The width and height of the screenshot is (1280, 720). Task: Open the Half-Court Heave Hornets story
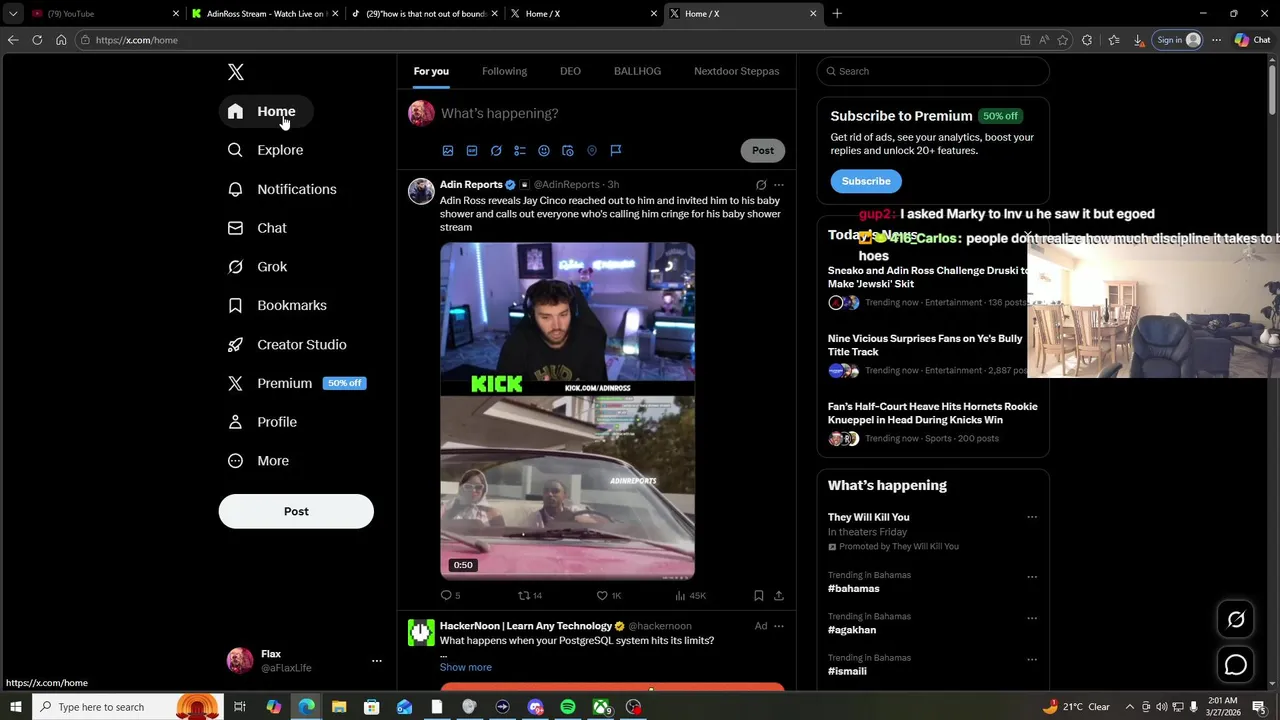(932, 413)
